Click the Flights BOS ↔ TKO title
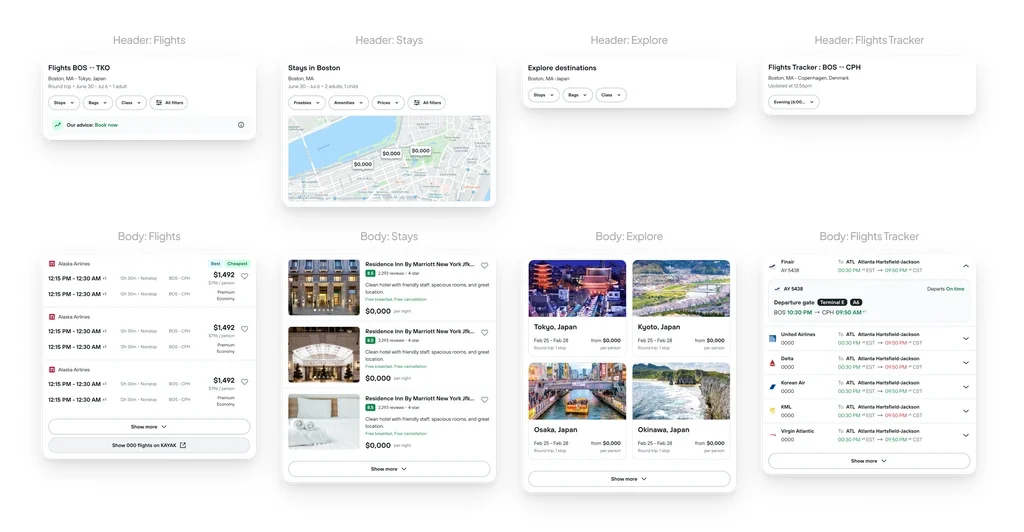The height and width of the screenshot is (532, 1024). tap(79, 68)
